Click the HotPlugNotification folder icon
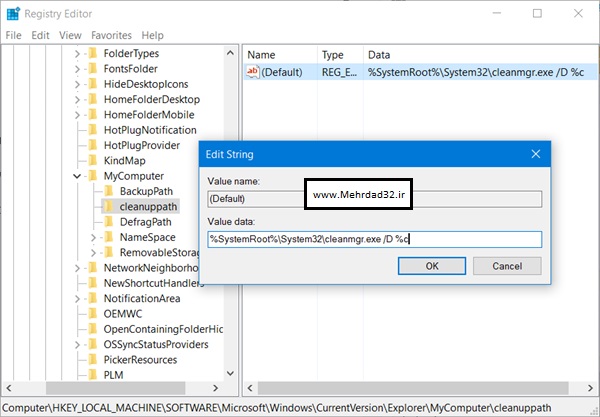600x417 pixels. tap(93, 130)
